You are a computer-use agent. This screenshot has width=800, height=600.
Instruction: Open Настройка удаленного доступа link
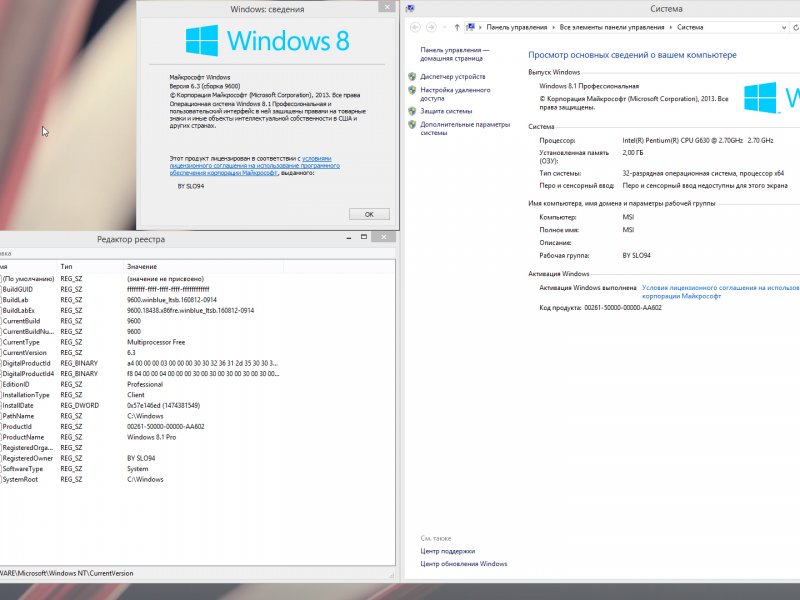pos(455,94)
